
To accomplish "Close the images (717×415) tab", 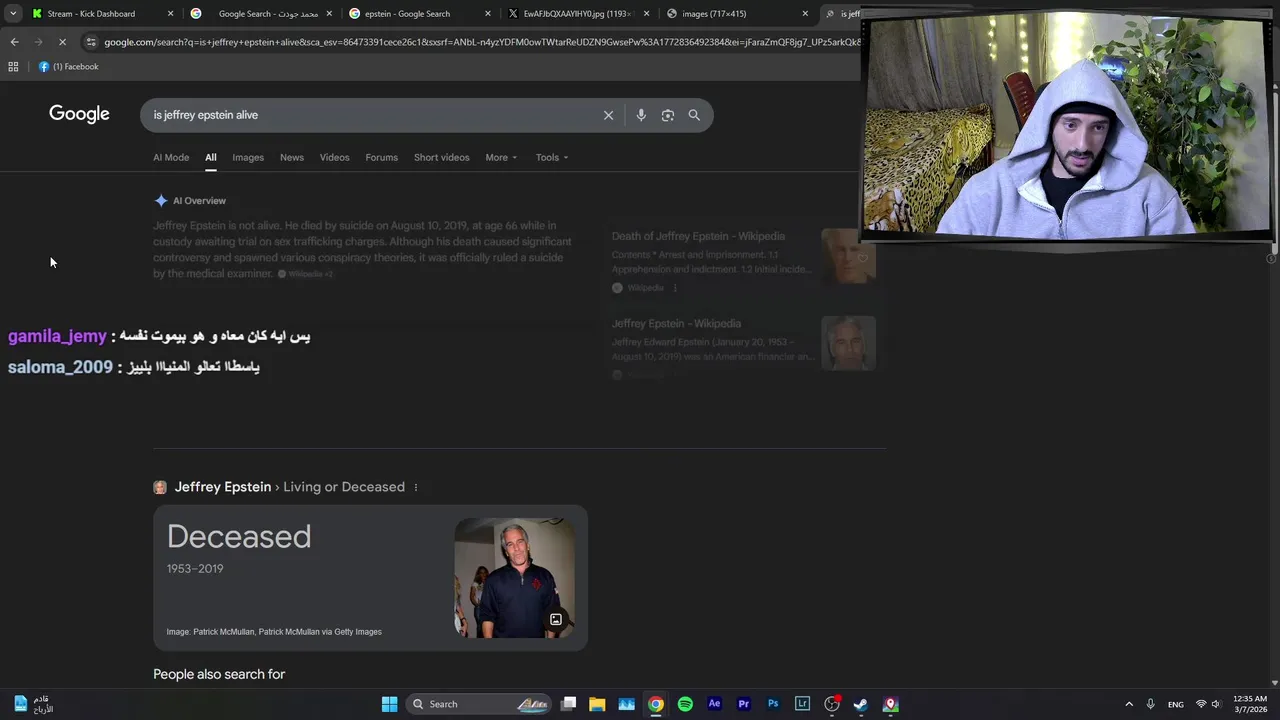I will point(805,14).
